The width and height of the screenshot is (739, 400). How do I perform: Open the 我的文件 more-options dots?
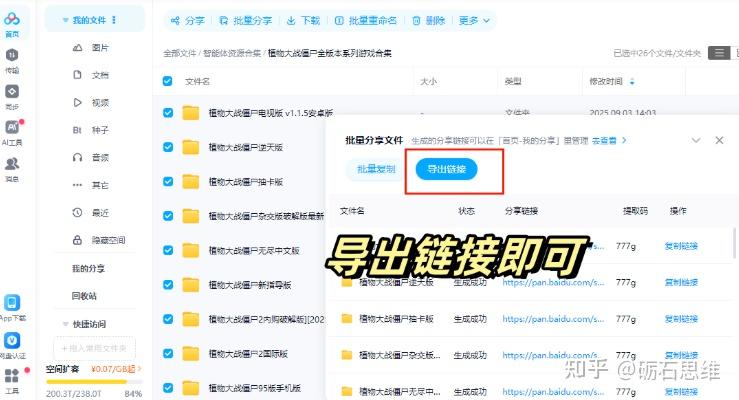click(114, 20)
